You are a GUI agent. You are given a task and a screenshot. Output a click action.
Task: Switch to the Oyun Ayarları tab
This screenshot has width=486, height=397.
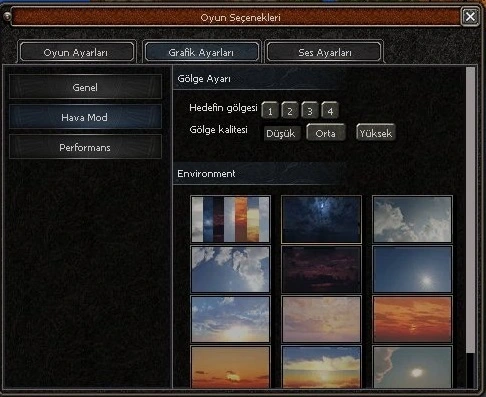click(76, 52)
